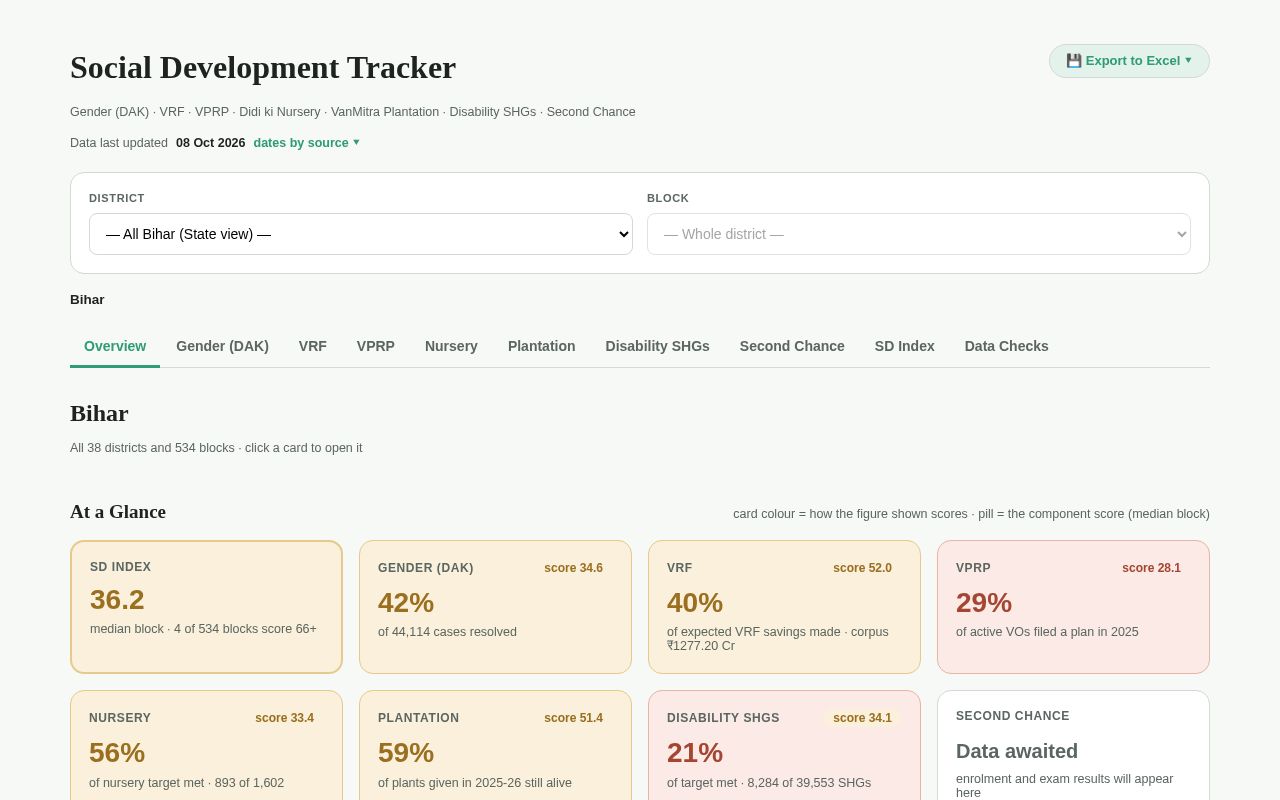Open the SD Index 36.2 card
This screenshot has width=1280, height=800.
pos(206,607)
